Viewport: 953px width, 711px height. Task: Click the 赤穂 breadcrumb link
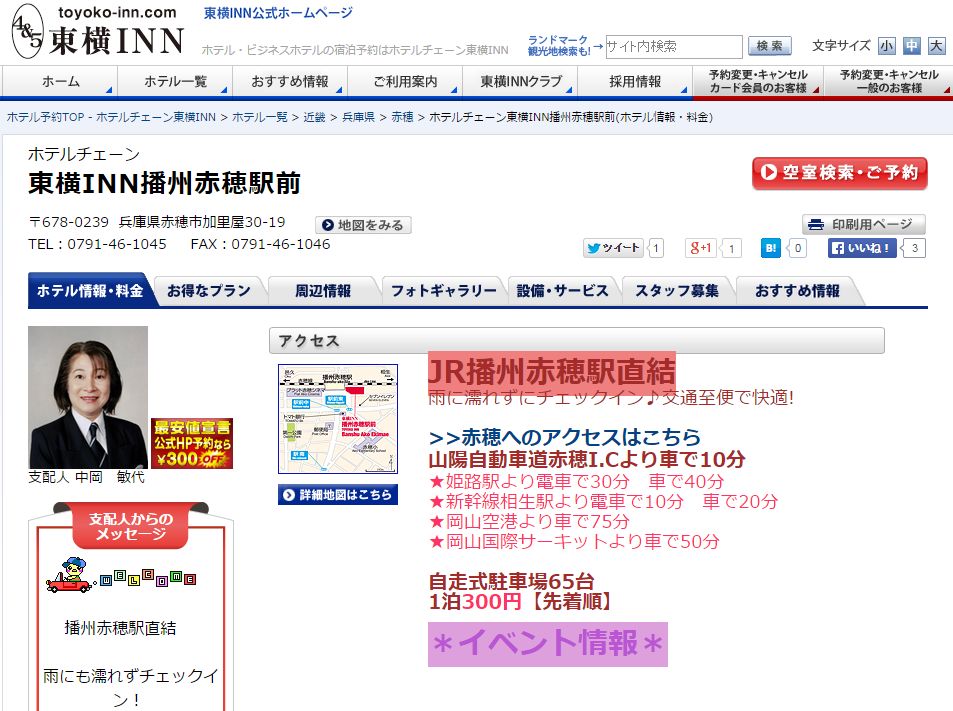click(x=402, y=117)
